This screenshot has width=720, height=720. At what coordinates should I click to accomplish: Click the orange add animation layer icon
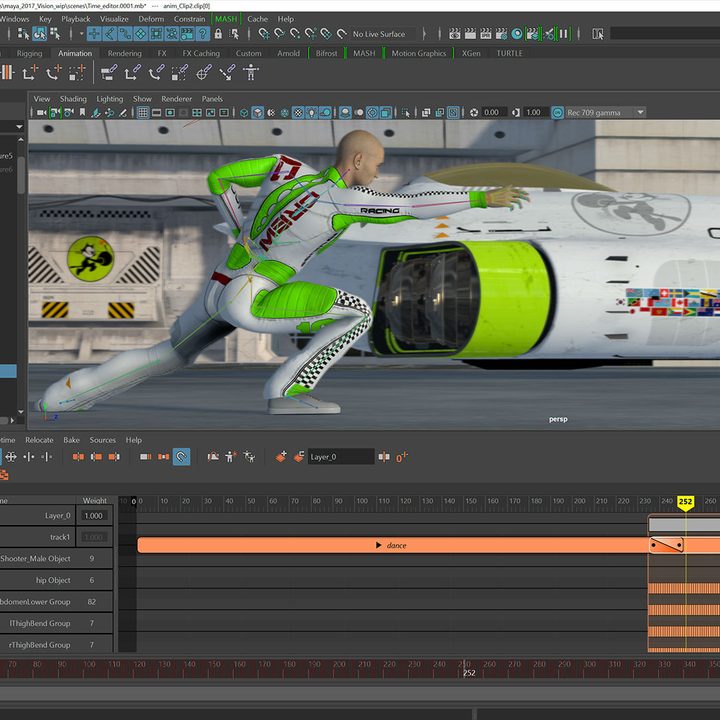coord(281,456)
